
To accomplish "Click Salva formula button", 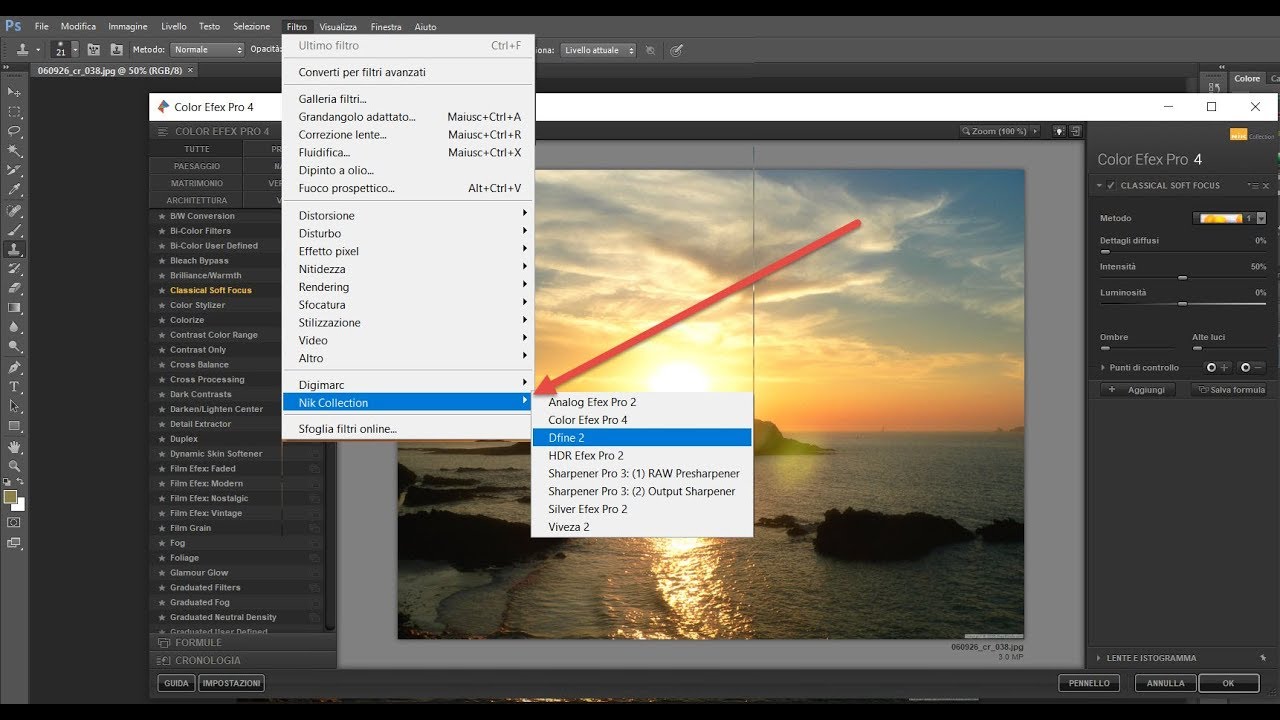I will [1230, 390].
